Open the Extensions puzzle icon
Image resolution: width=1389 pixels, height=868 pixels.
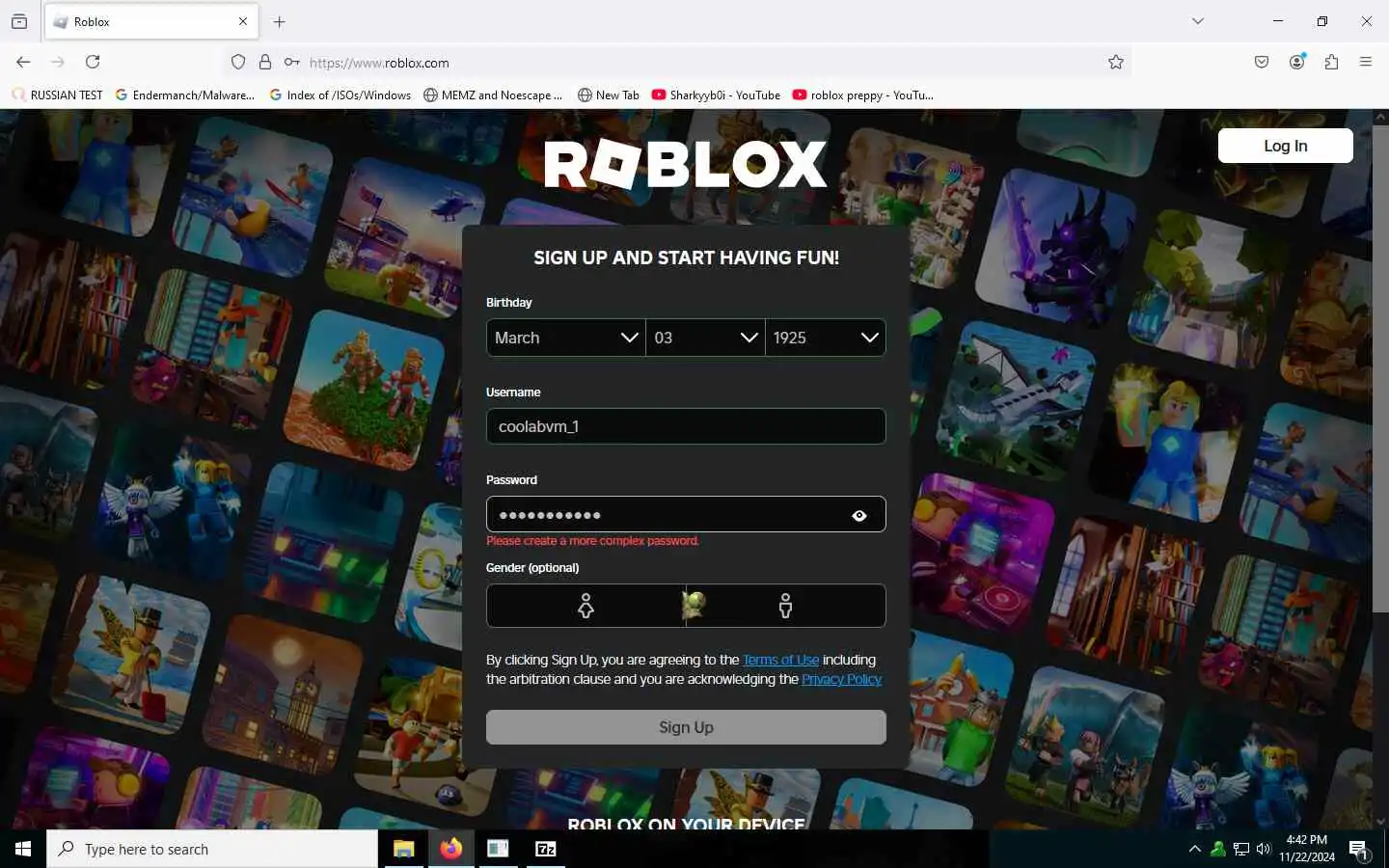[1332, 62]
